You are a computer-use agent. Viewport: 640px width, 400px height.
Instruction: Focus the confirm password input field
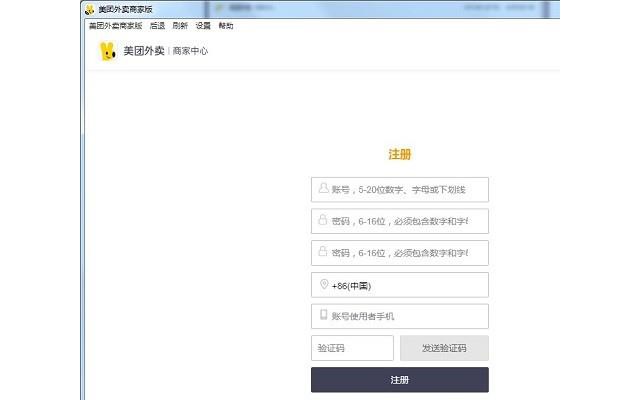400,253
